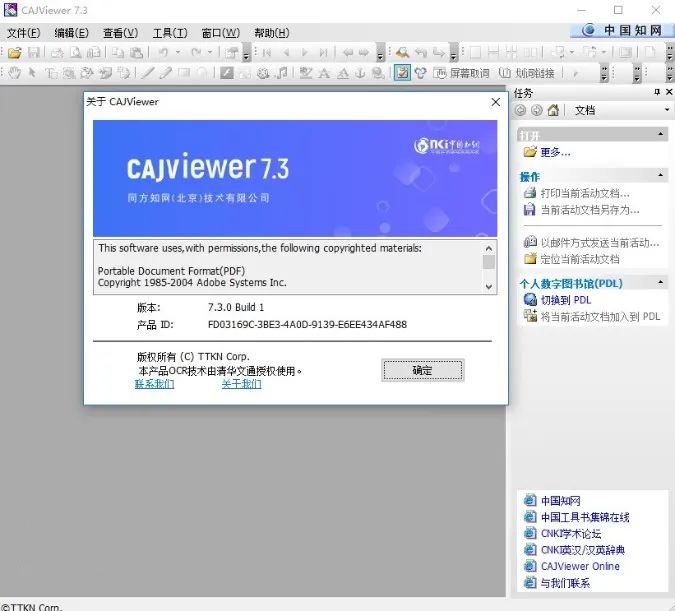Select the straight line annotation tool
Screen dimensions: 675x611
[x=148, y=73]
